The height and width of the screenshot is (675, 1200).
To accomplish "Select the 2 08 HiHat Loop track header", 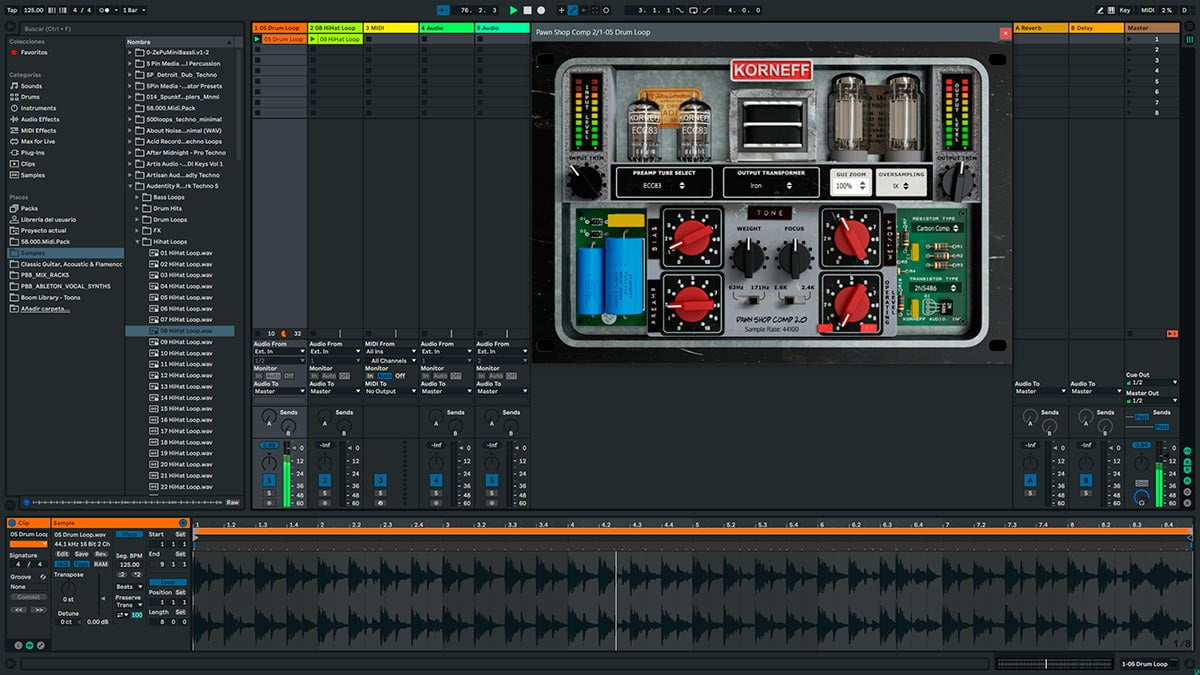I will point(335,28).
